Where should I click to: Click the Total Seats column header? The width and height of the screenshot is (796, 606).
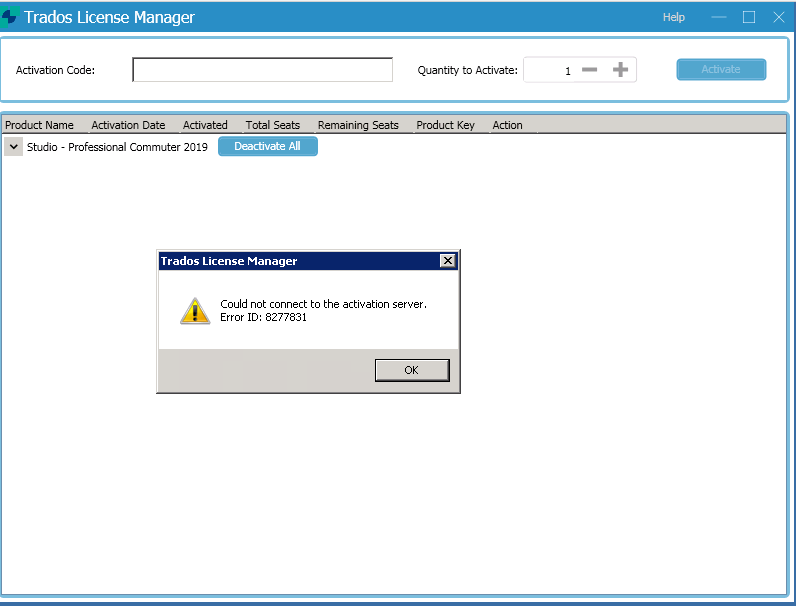pos(273,125)
